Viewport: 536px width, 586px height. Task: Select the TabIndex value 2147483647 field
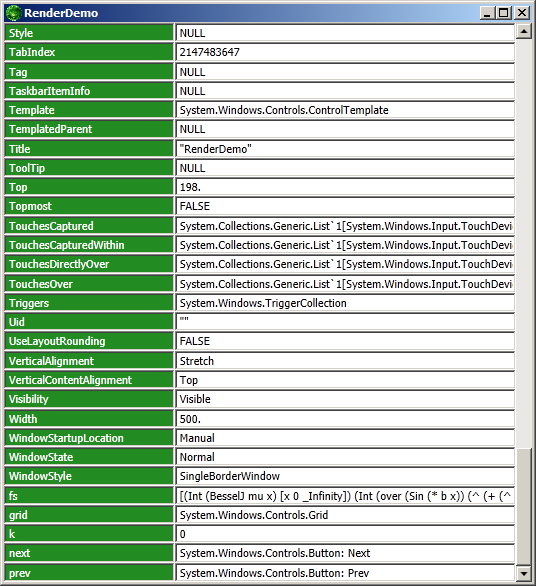click(345, 52)
